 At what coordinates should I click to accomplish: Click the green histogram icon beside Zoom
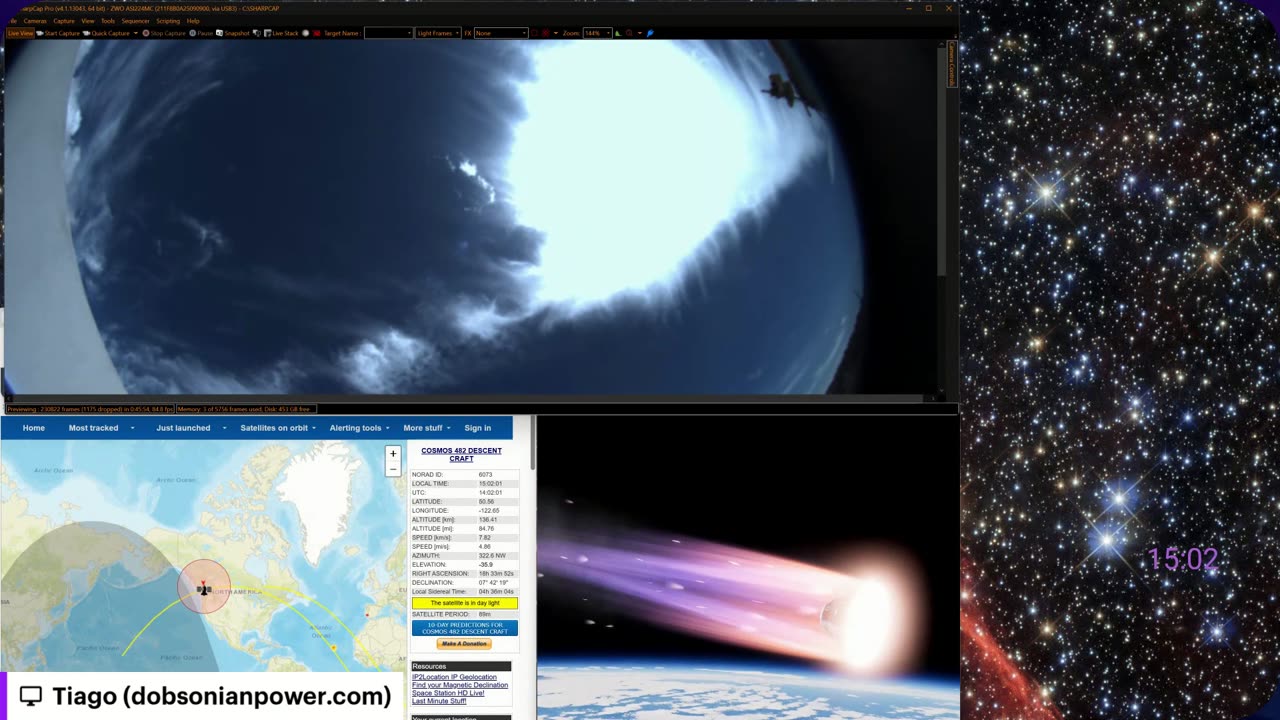pos(618,33)
